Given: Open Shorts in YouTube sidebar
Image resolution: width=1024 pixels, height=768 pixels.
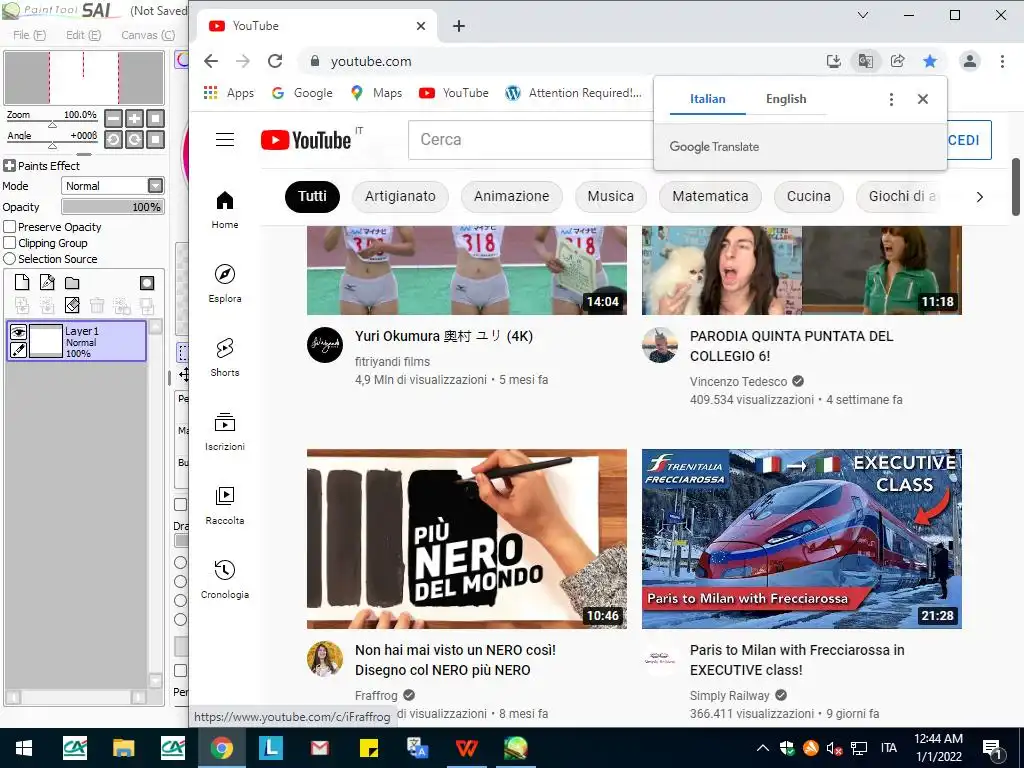Looking at the screenshot, I should 225,357.
